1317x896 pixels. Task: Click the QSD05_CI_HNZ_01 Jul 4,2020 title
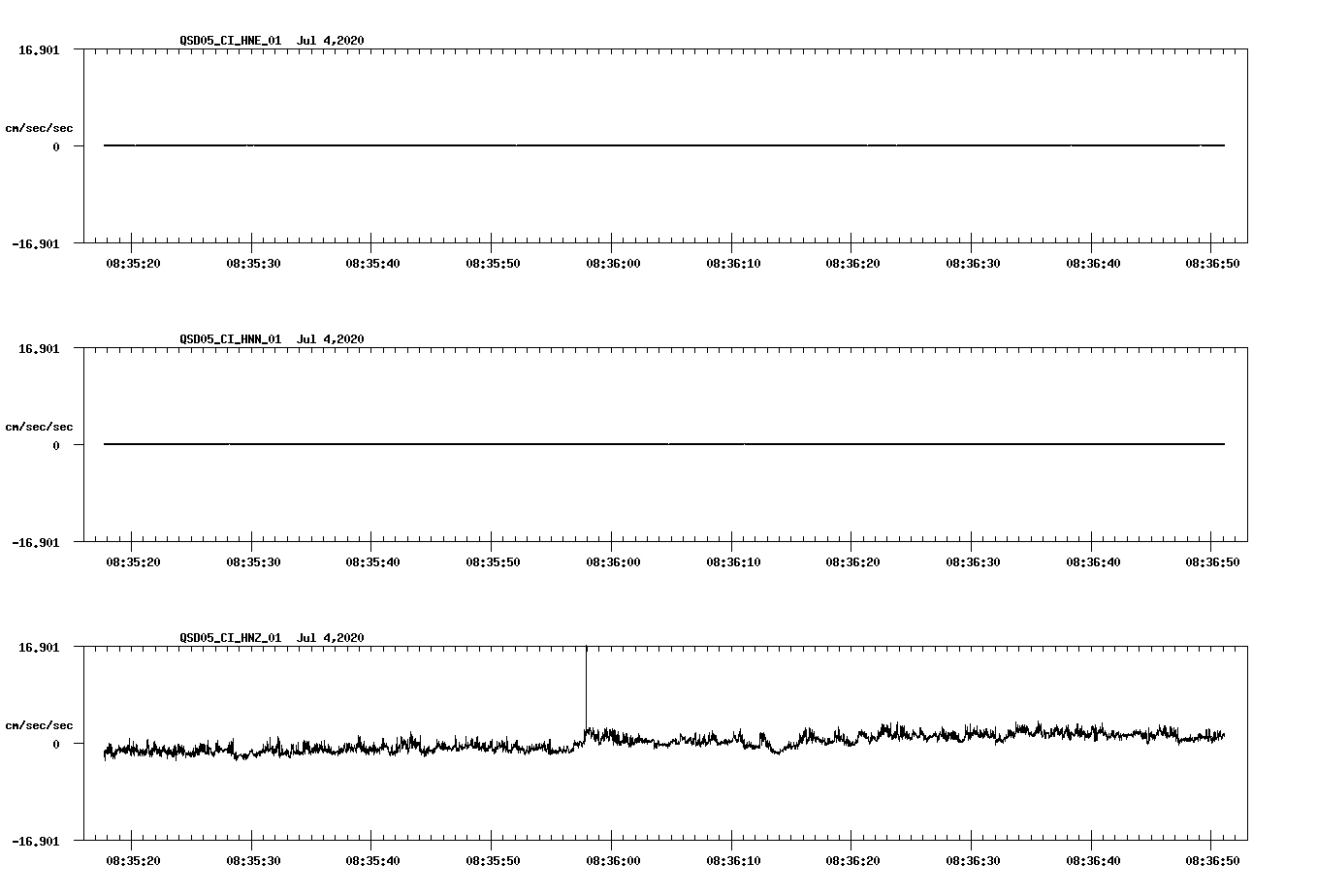(x=272, y=638)
